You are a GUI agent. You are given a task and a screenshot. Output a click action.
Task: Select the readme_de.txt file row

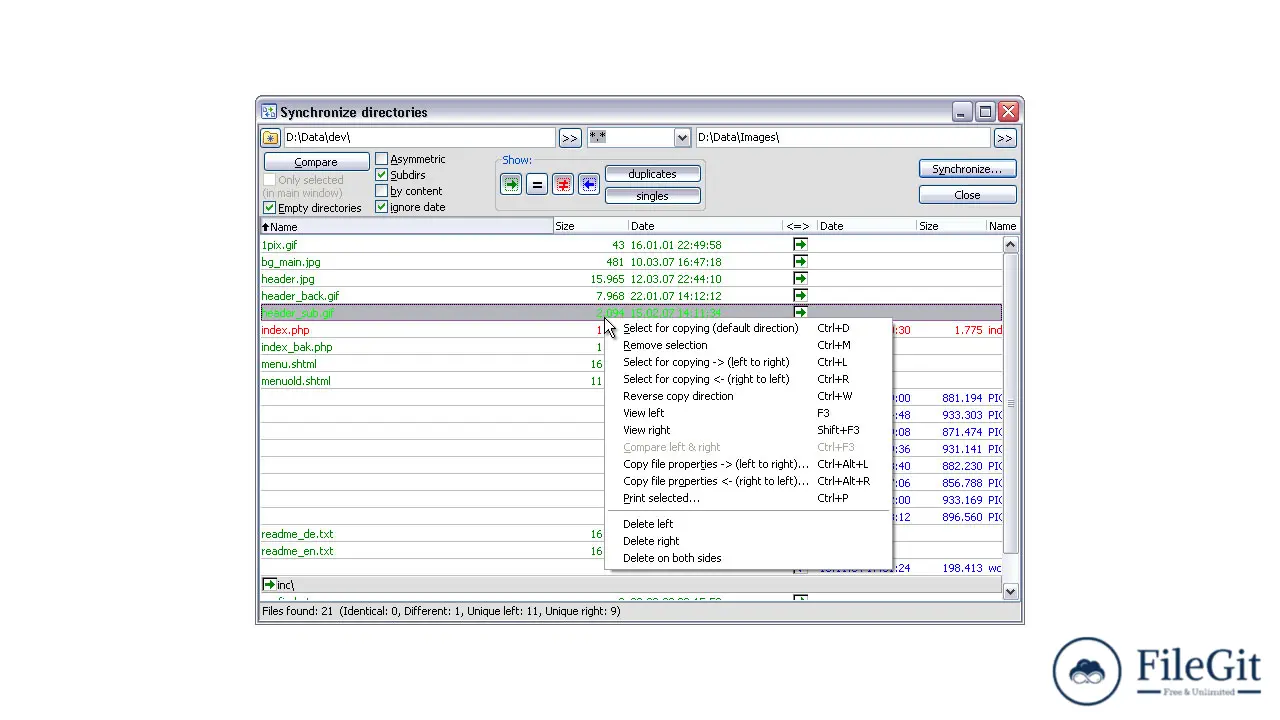tap(433, 534)
